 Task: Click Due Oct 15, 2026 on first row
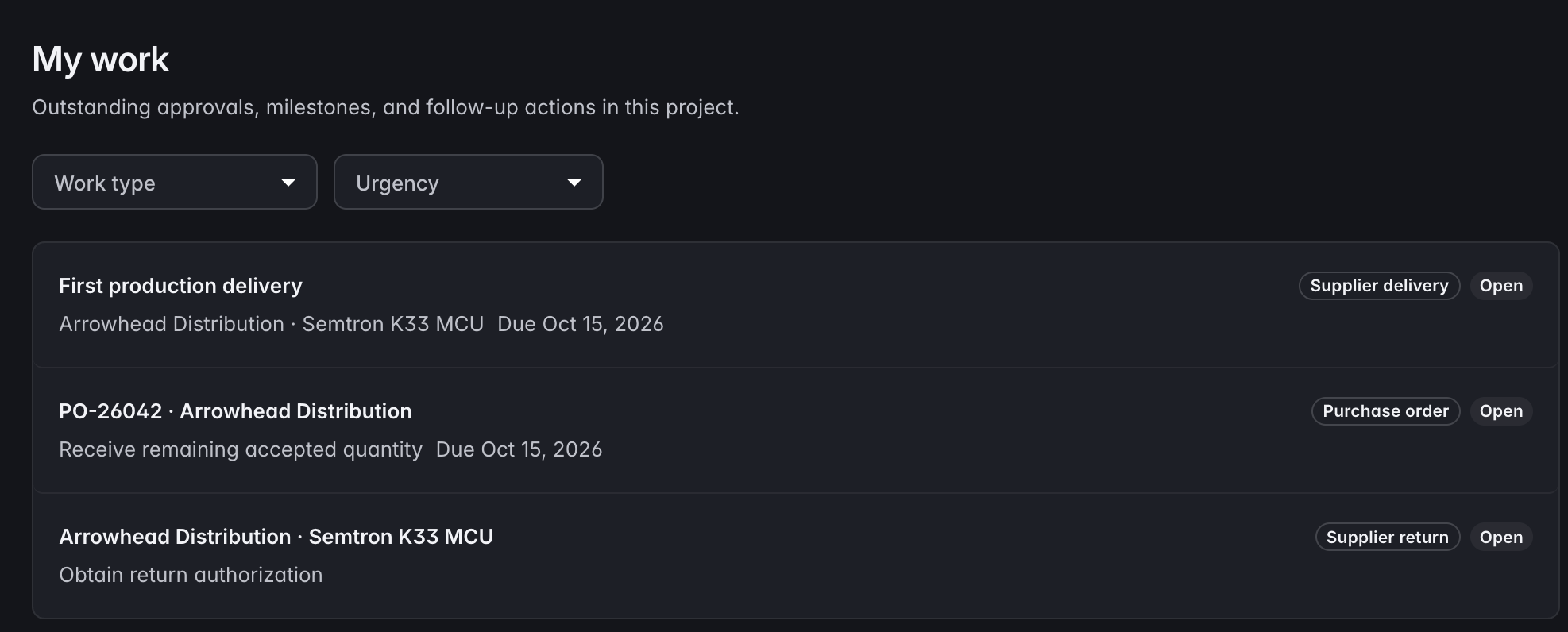click(581, 324)
